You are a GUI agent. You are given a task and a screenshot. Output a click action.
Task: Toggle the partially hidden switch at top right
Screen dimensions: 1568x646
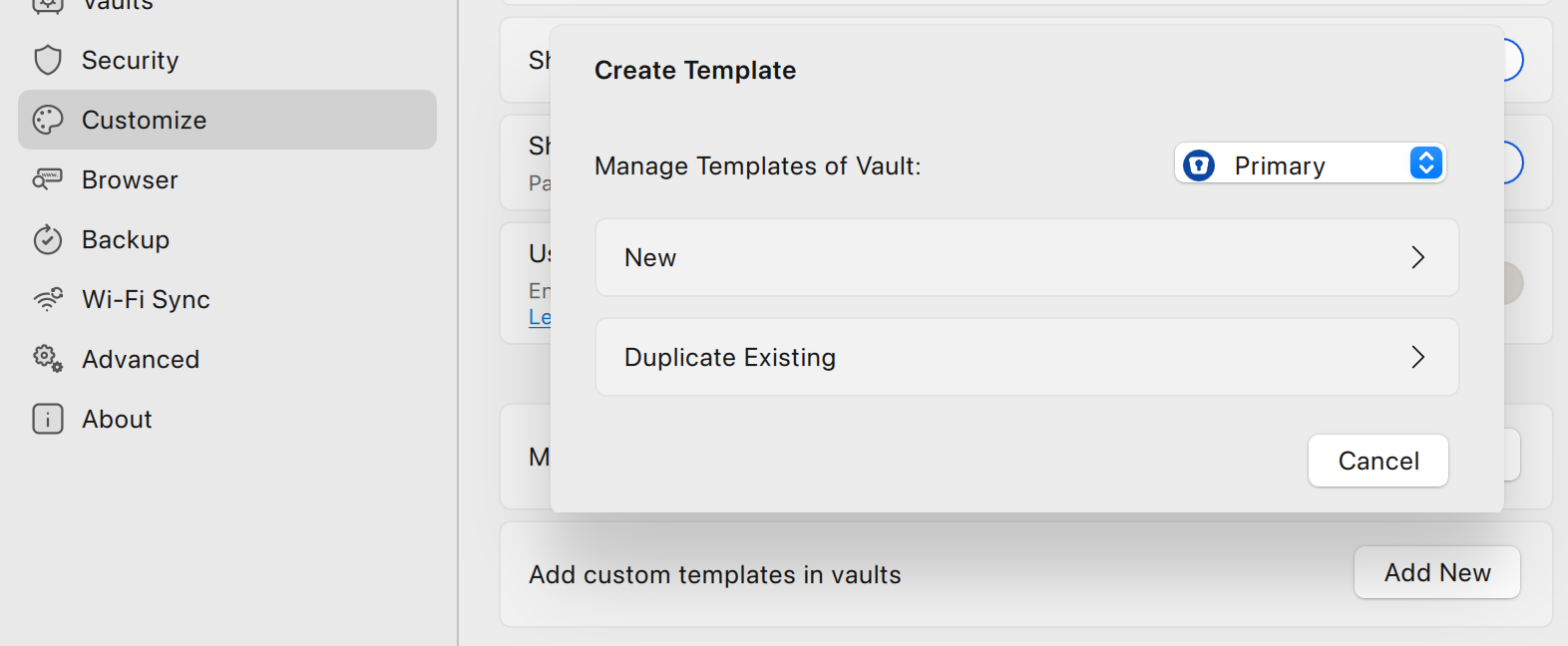(1514, 60)
